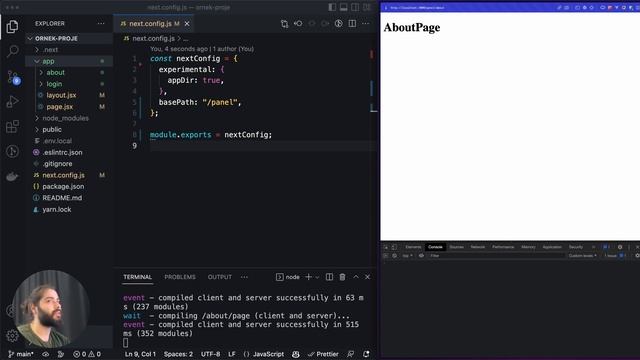Open the Custom levels dropdown in DevTools console

click(582, 256)
